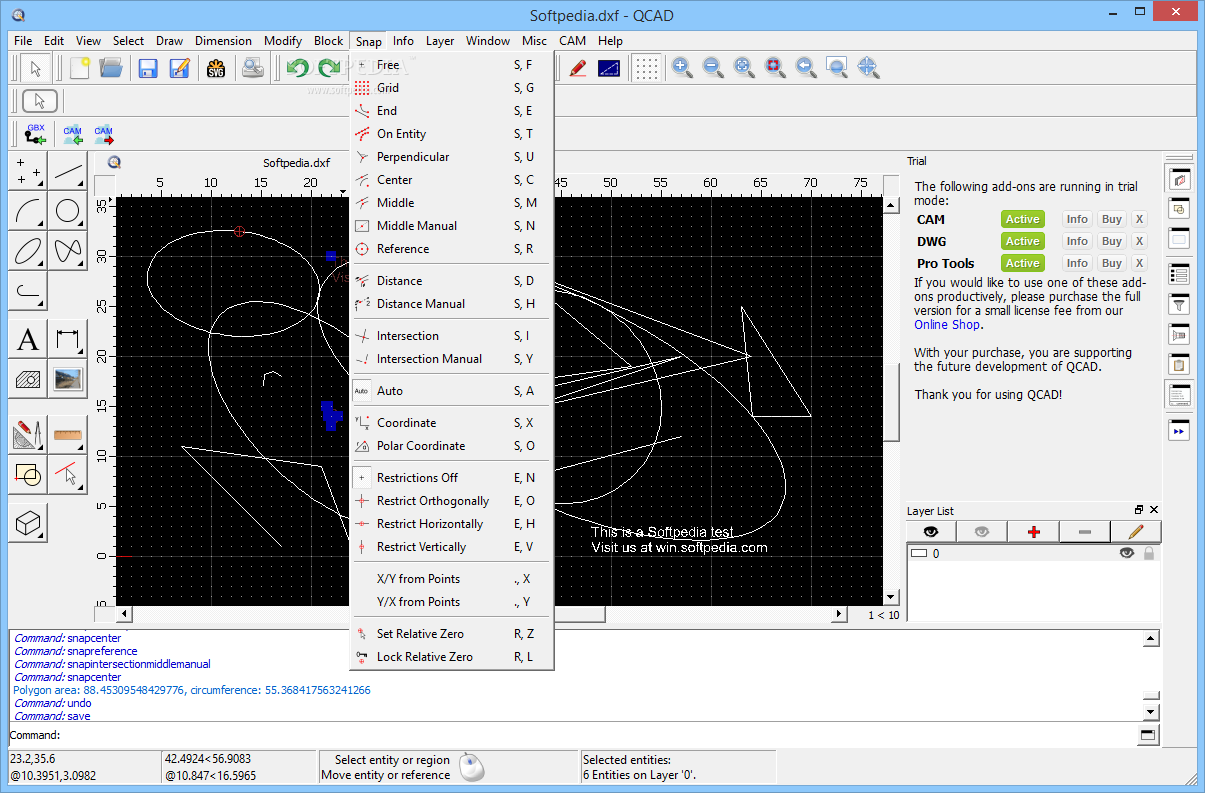Image resolution: width=1205 pixels, height=793 pixels.
Task: Insert a bitmap image tool
Action: 68,380
